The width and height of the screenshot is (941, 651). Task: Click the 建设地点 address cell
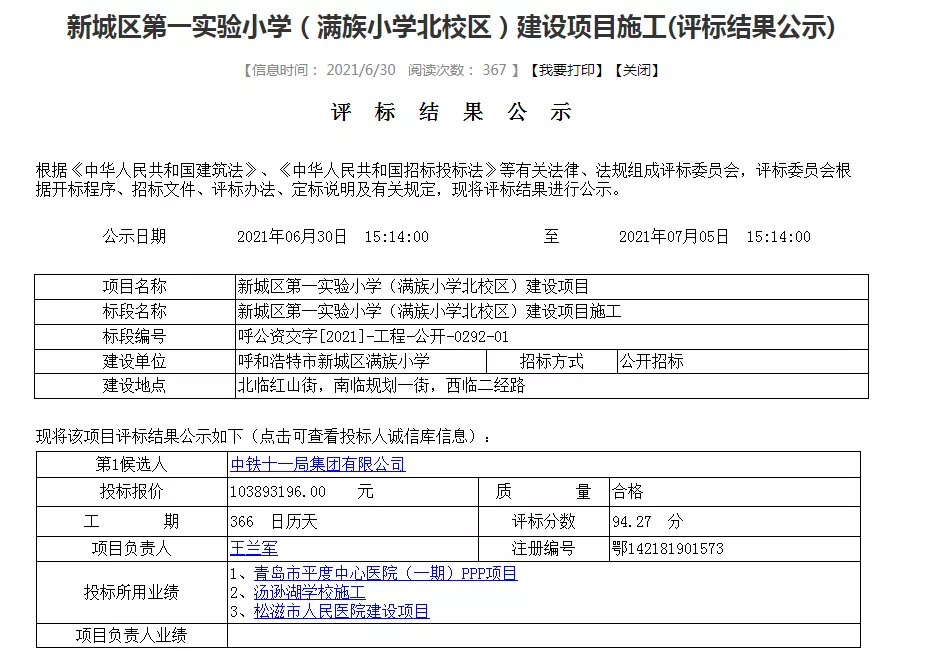381,385
